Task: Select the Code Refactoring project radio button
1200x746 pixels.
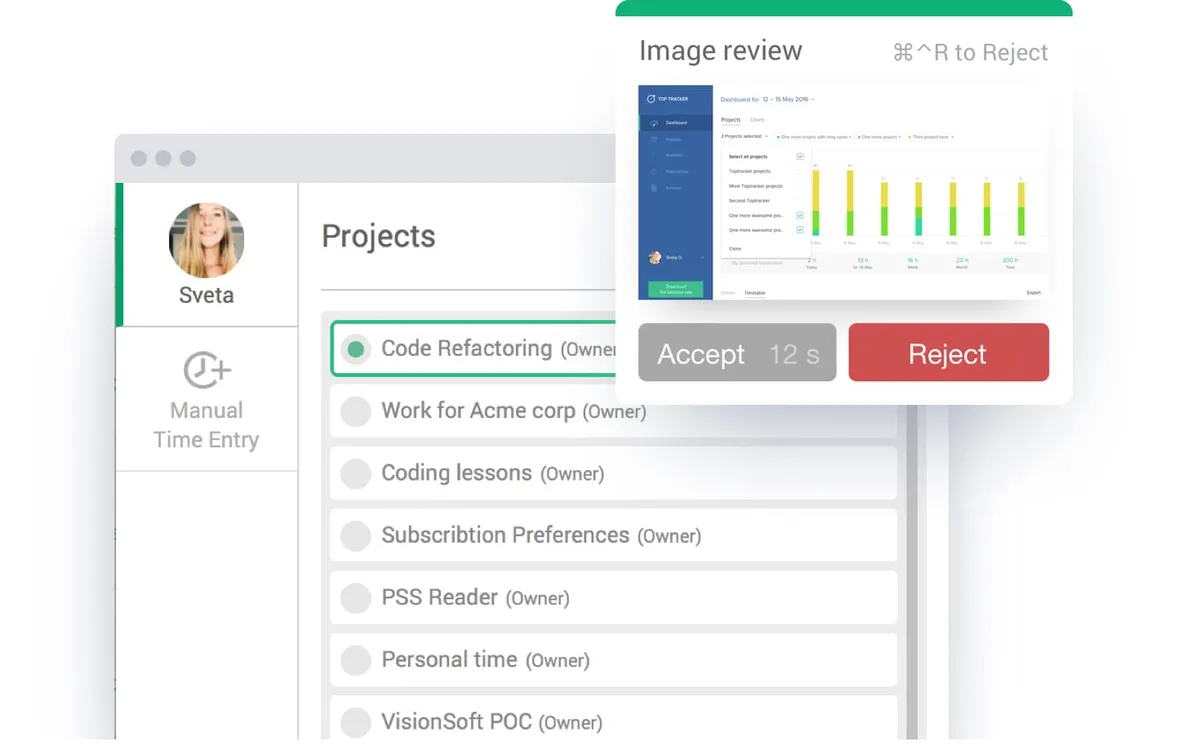Action: coord(355,349)
